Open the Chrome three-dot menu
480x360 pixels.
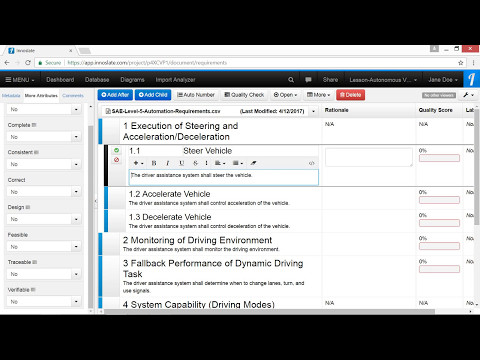pyautogui.click(x=473, y=63)
